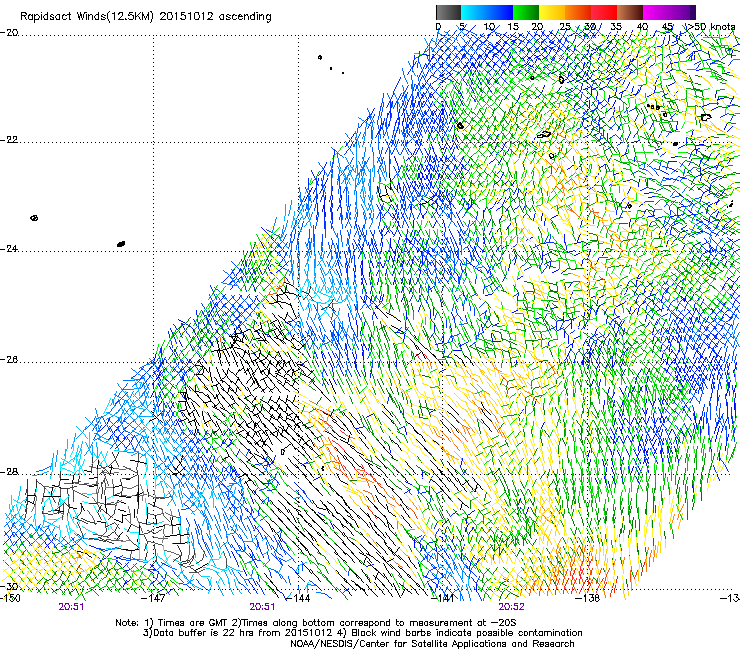Viewport: 740px width, 650px height.
Task: Click the '40' label under the color bar
Action: click(x=642, y=26)
